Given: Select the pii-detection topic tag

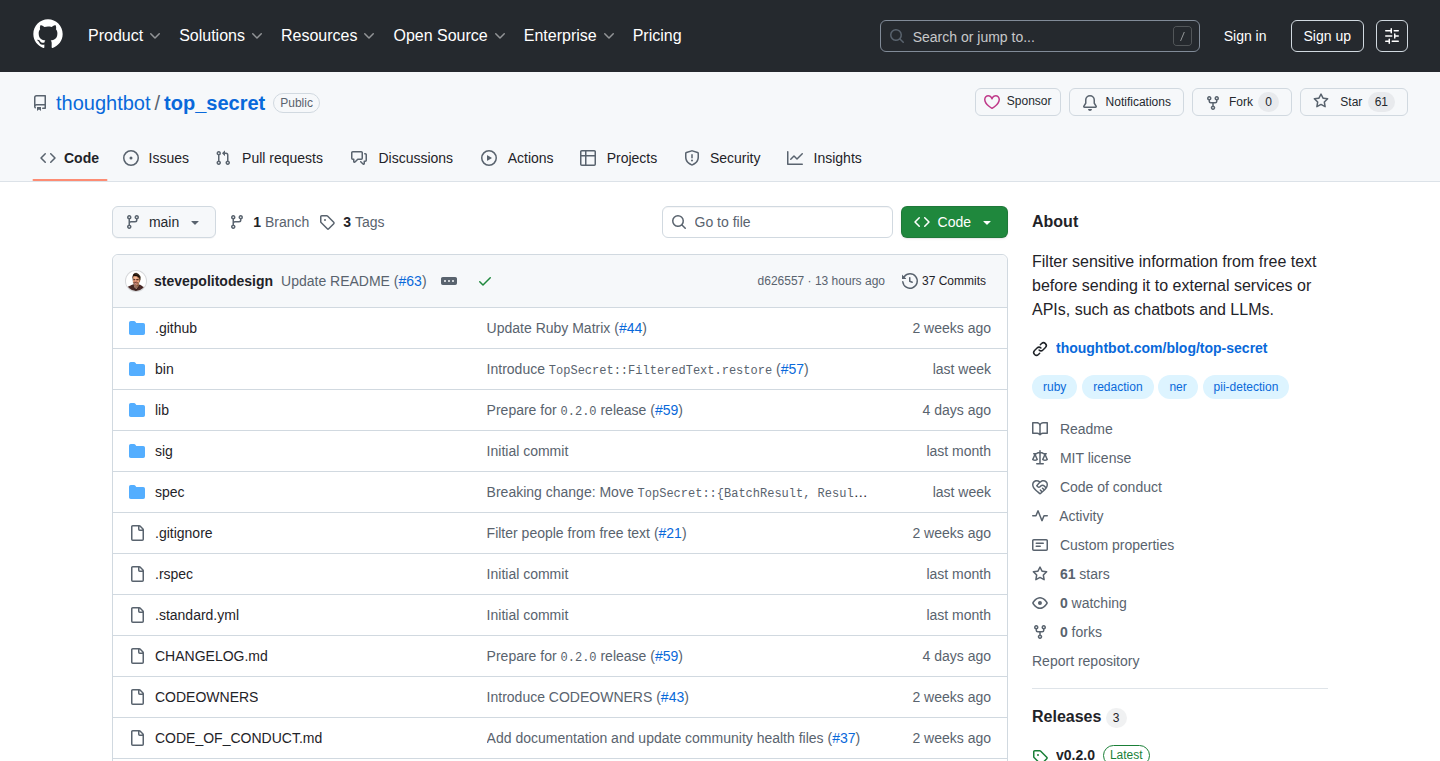Looking at the screenshot, I should coord(1246,387).
